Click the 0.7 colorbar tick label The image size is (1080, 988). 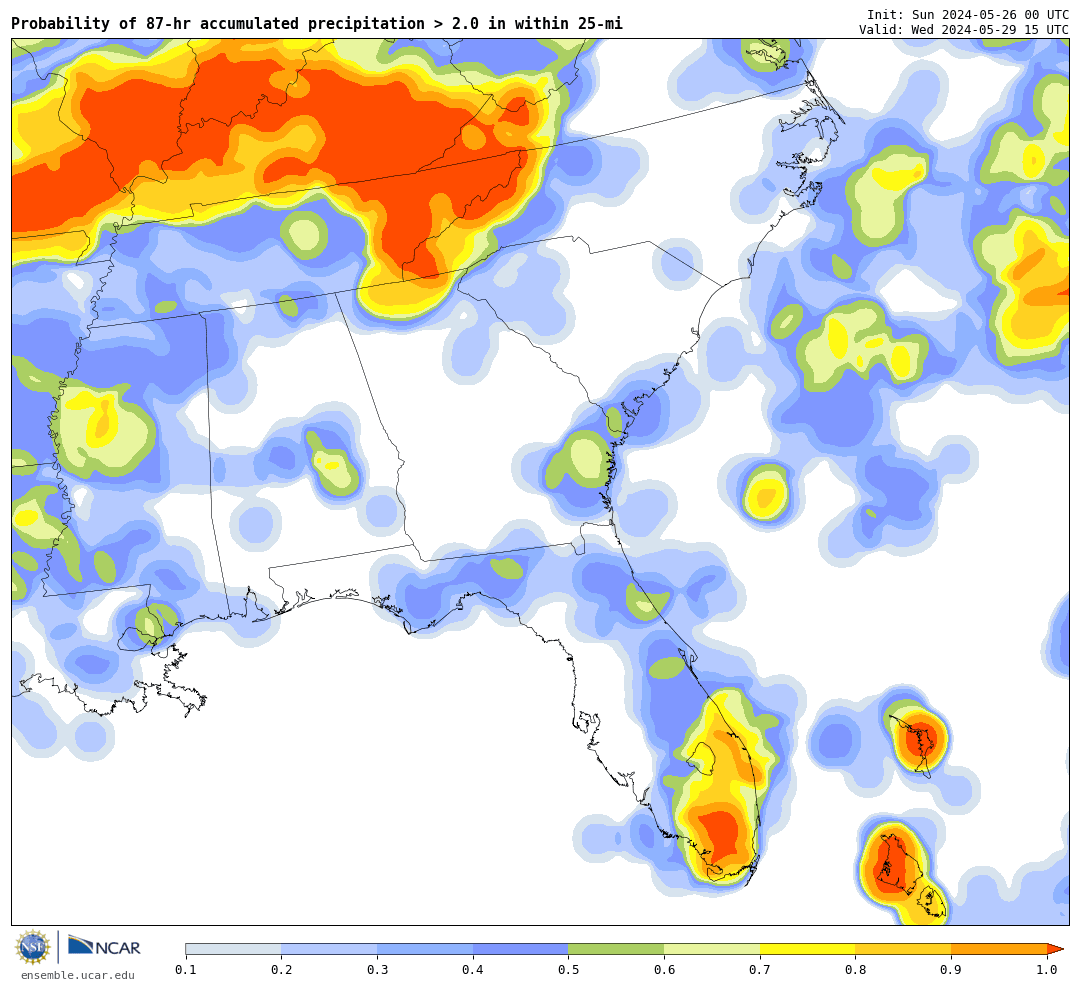tap(760, 970)
